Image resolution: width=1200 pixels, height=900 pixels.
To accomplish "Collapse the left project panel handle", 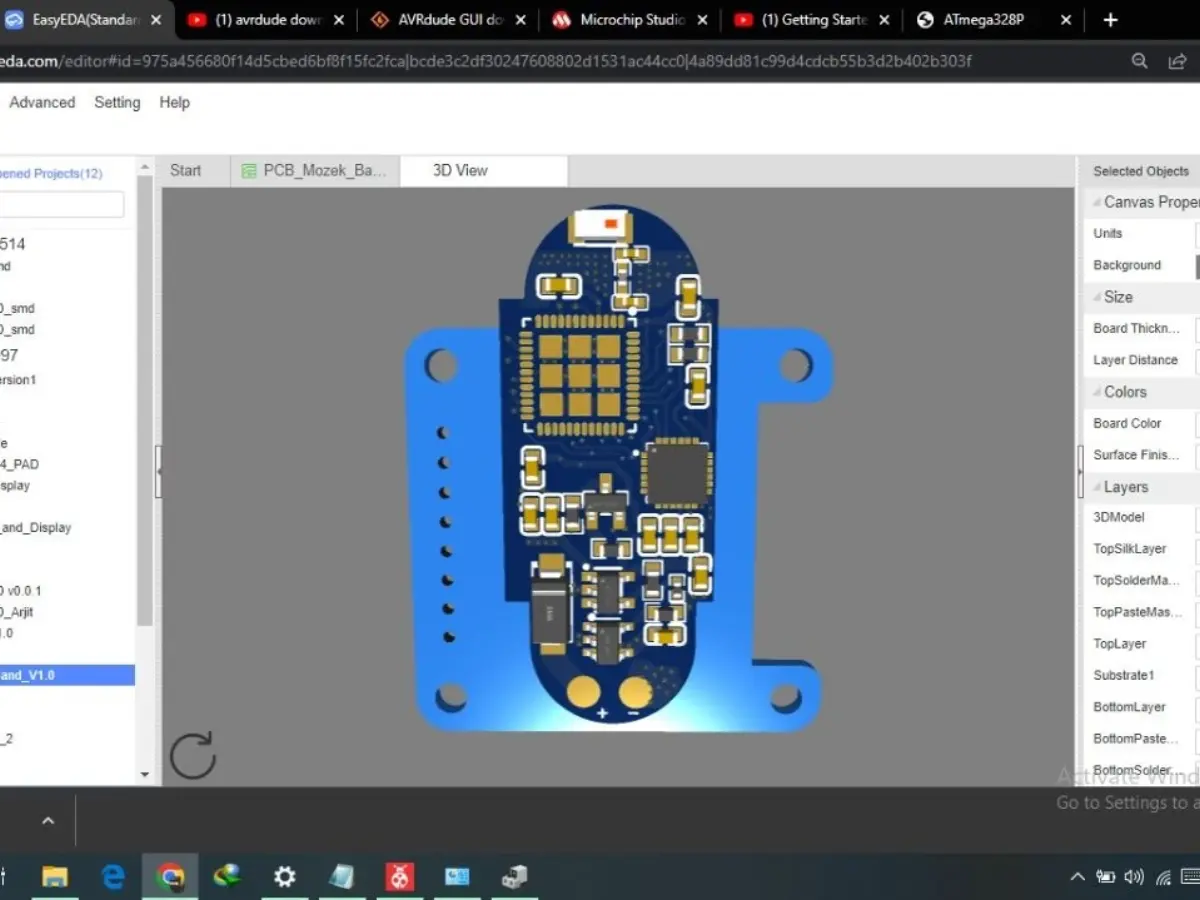I will [x=158, y=471].
